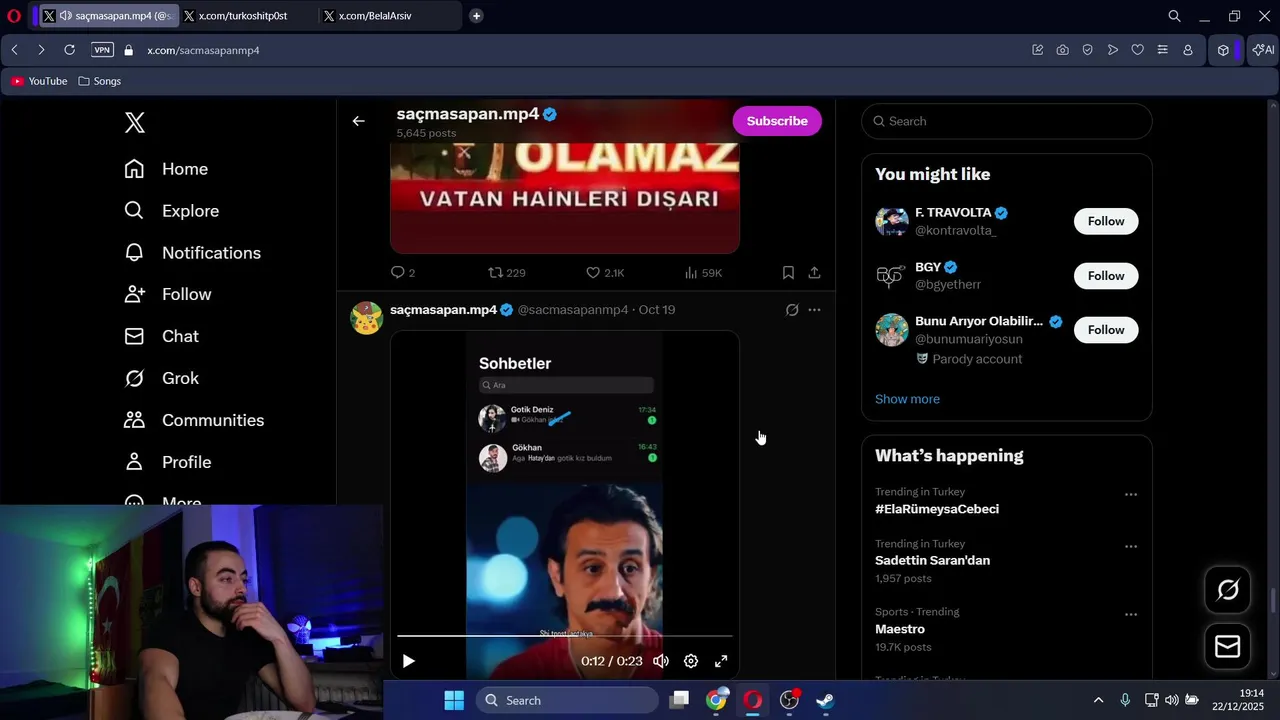Image resolution: width=1280 pixels, height=720 pixels.
Task: Open more options for #ElaRümeysaCebeci trend
Action: tap(1131, 494)
